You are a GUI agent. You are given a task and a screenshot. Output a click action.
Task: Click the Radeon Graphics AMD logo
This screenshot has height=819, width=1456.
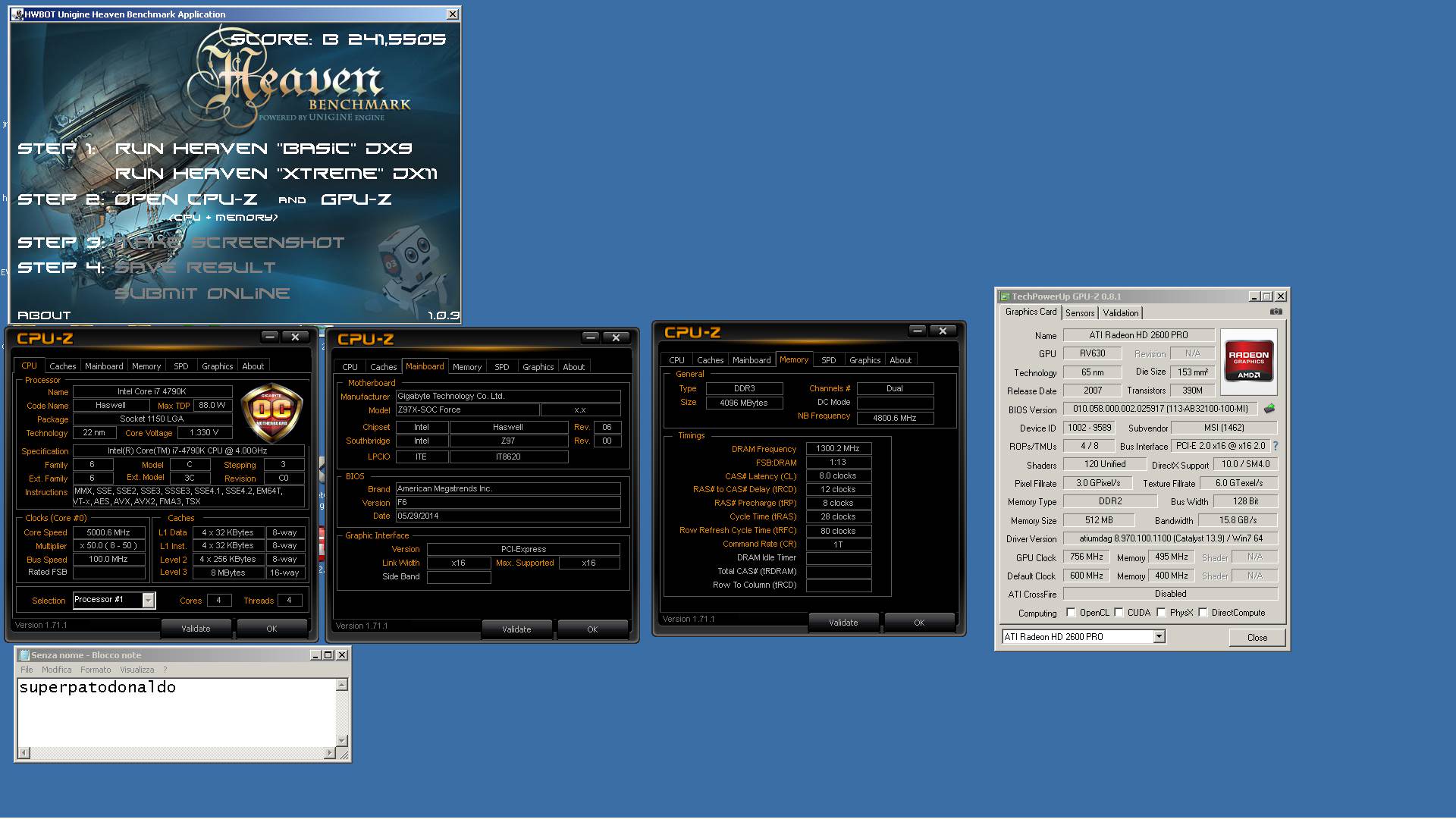(x=1248, y=362)
